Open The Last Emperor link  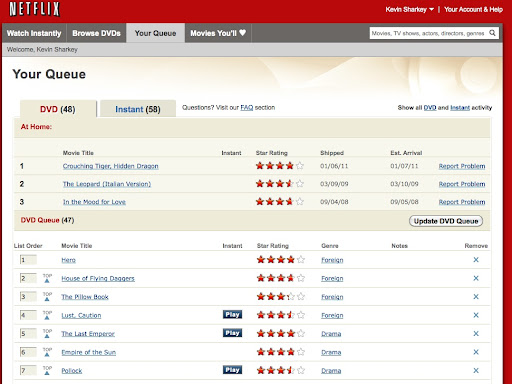click(88, 334)
